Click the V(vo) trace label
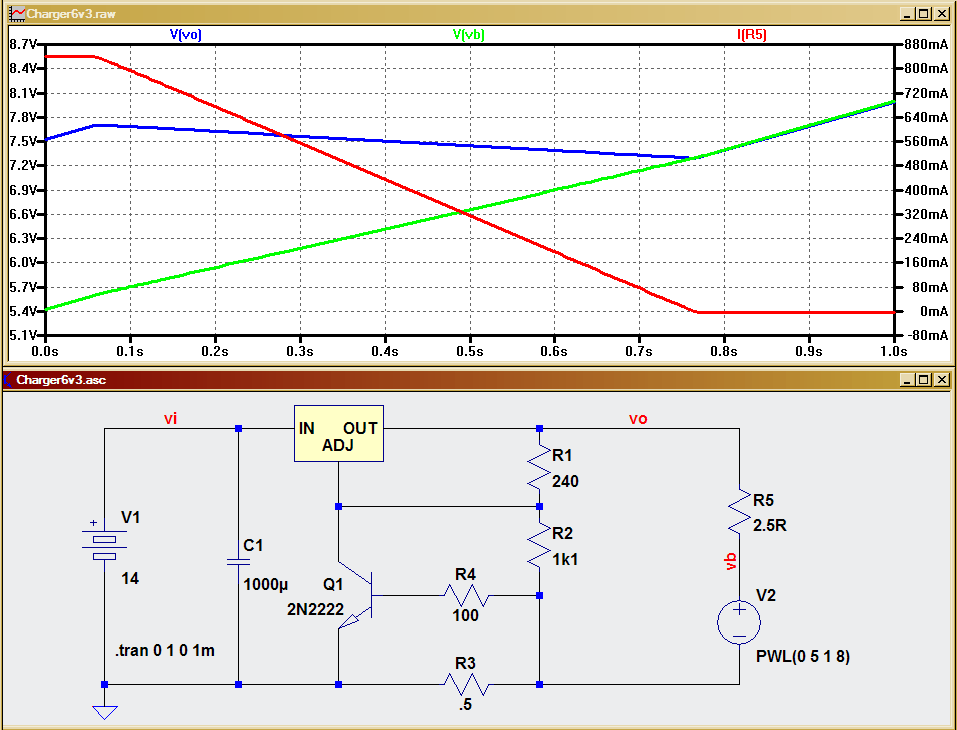 click(186, 34)
